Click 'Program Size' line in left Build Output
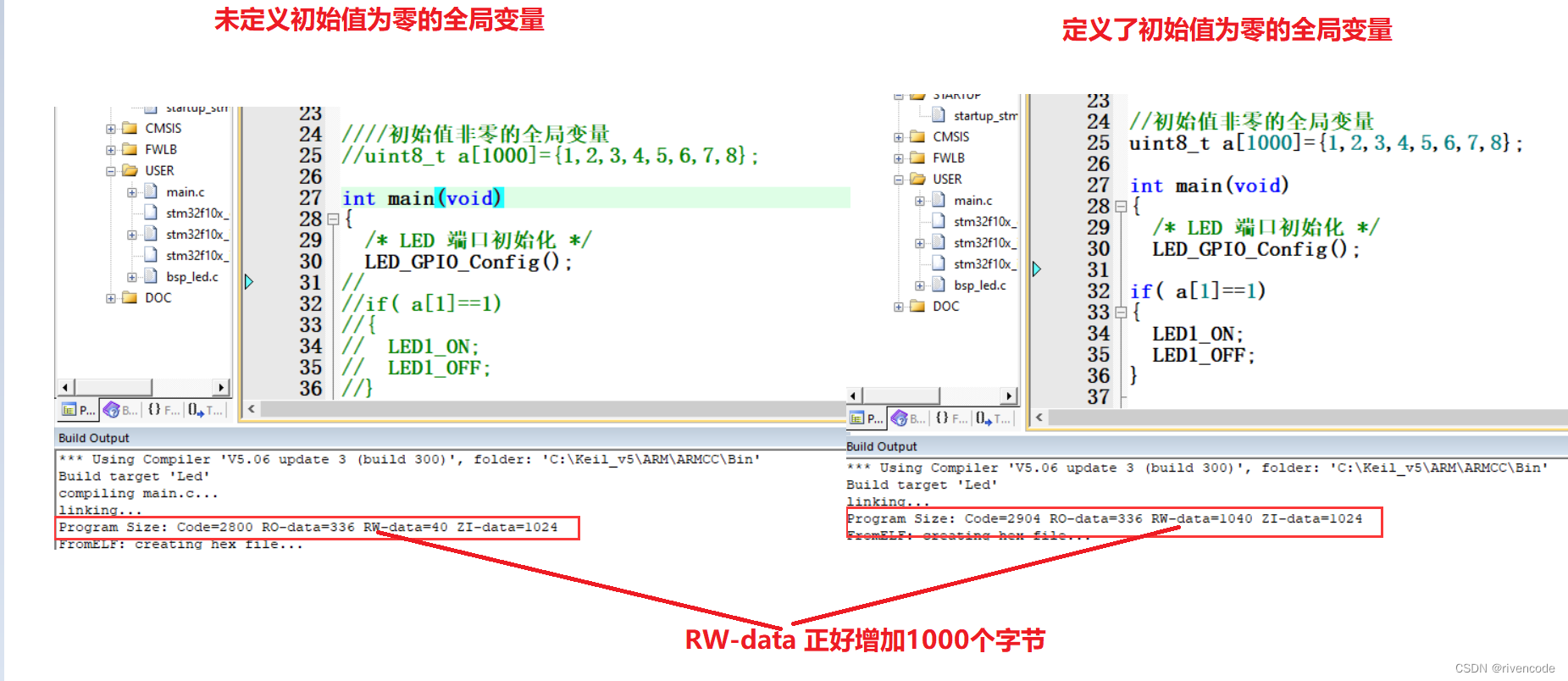 coord(308,527)
